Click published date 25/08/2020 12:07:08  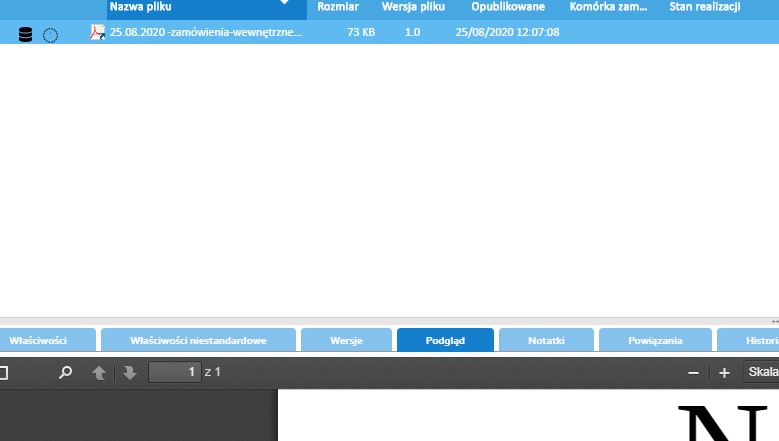click(x=507, y=32)
